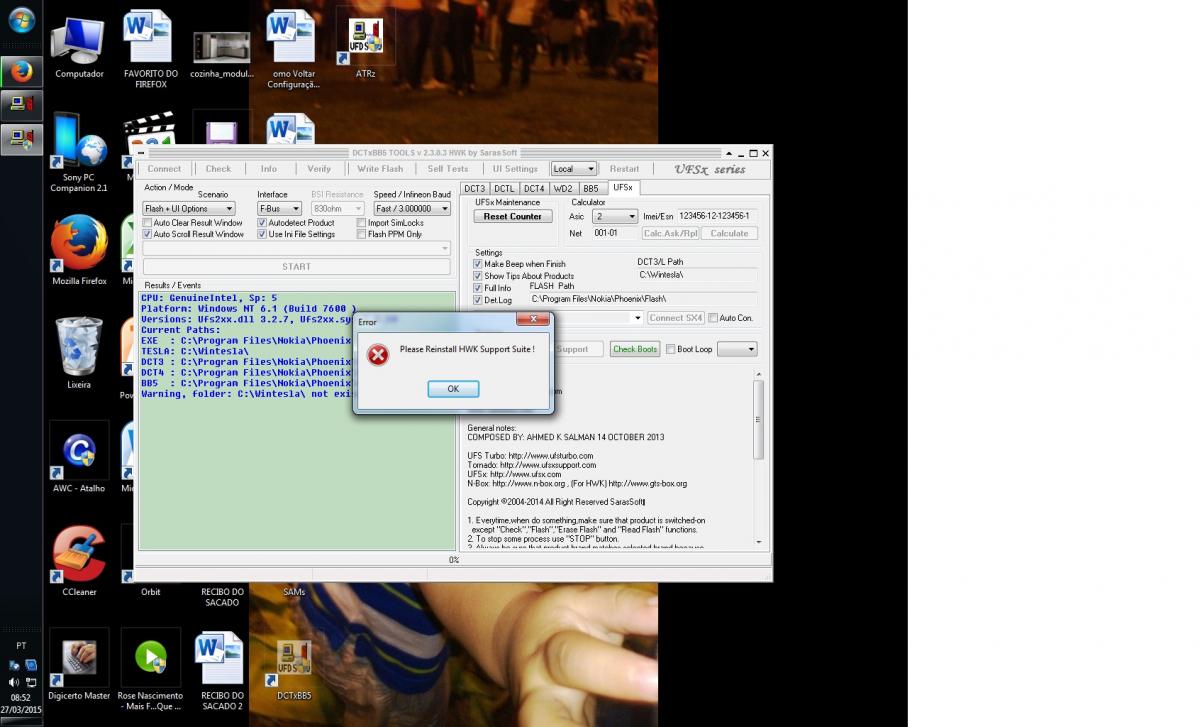Toggle Autodetect Product checkbox

[x=262, y=223]
